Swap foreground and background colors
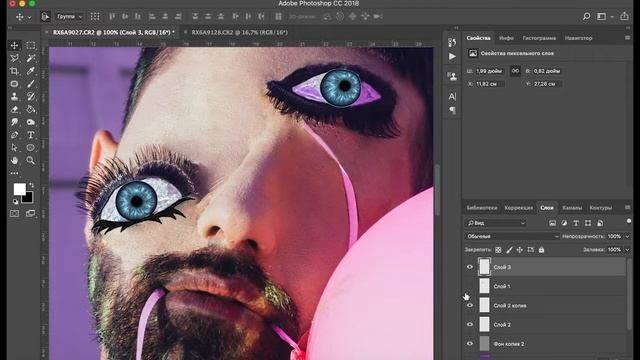 [31, 186]
